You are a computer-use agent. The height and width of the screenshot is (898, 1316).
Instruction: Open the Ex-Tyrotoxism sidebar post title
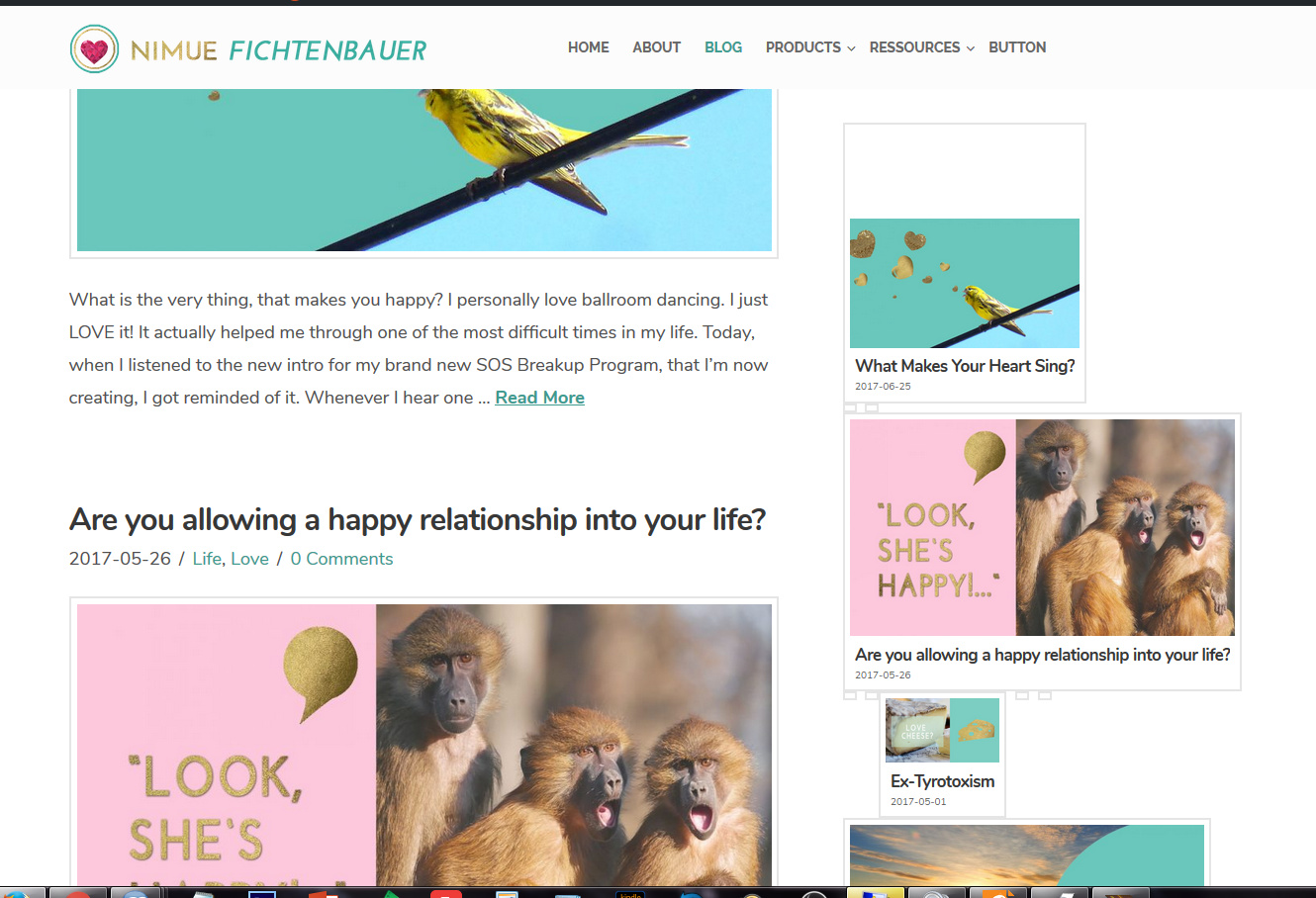point(942,781)
